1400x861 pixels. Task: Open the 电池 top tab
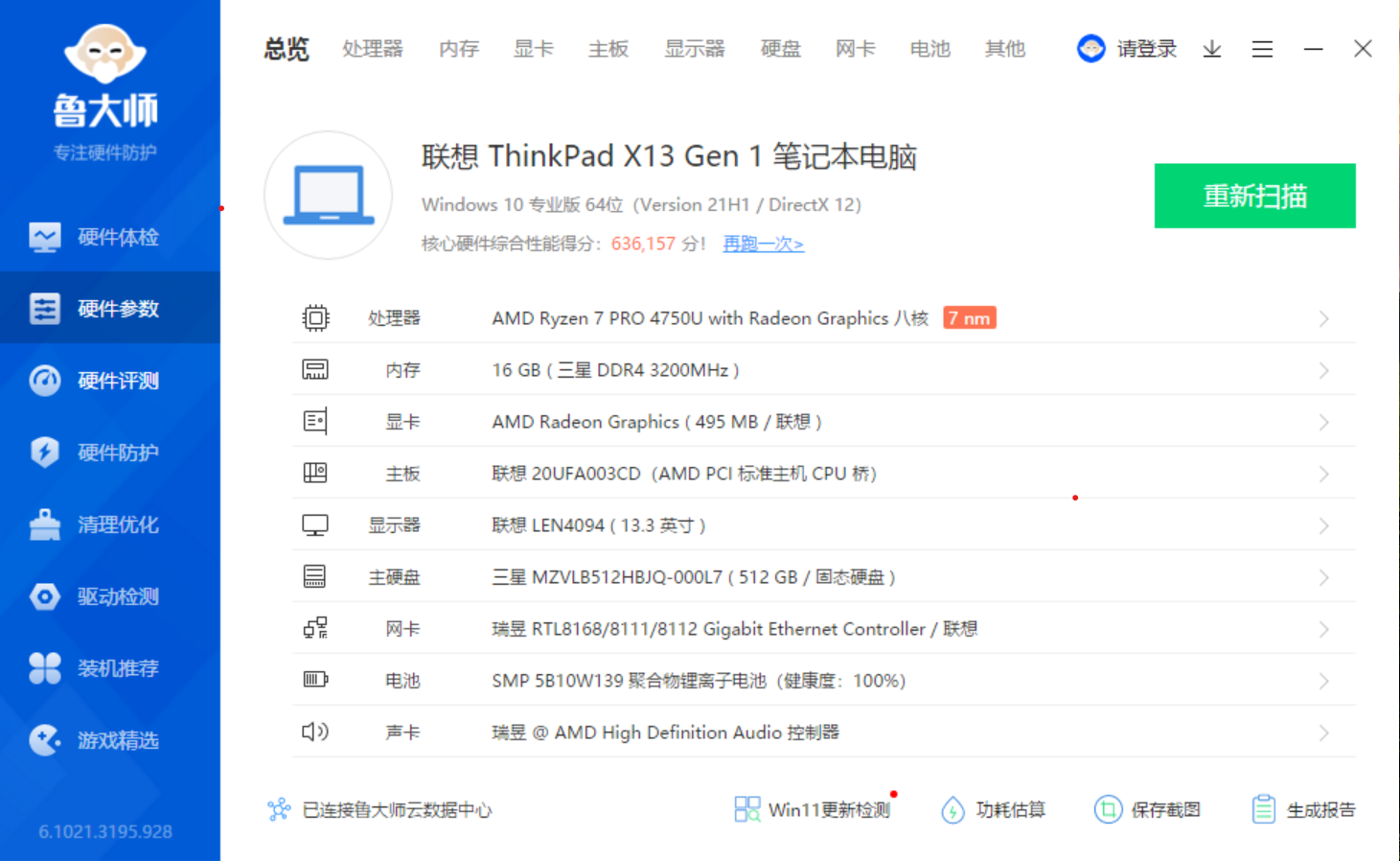pos(930,49)
